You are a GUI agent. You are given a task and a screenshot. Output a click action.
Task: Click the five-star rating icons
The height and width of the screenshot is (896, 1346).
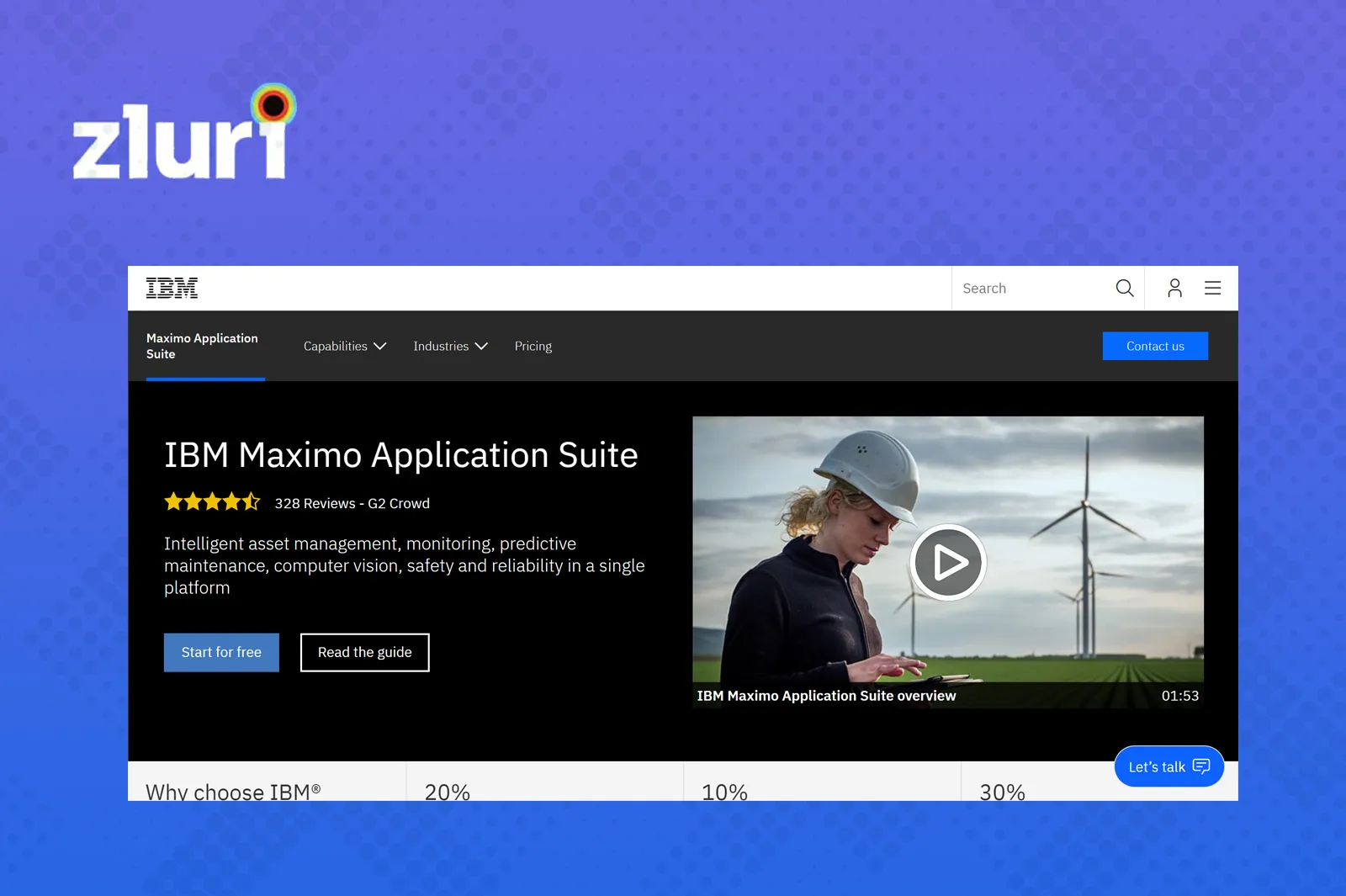(212, 502)
